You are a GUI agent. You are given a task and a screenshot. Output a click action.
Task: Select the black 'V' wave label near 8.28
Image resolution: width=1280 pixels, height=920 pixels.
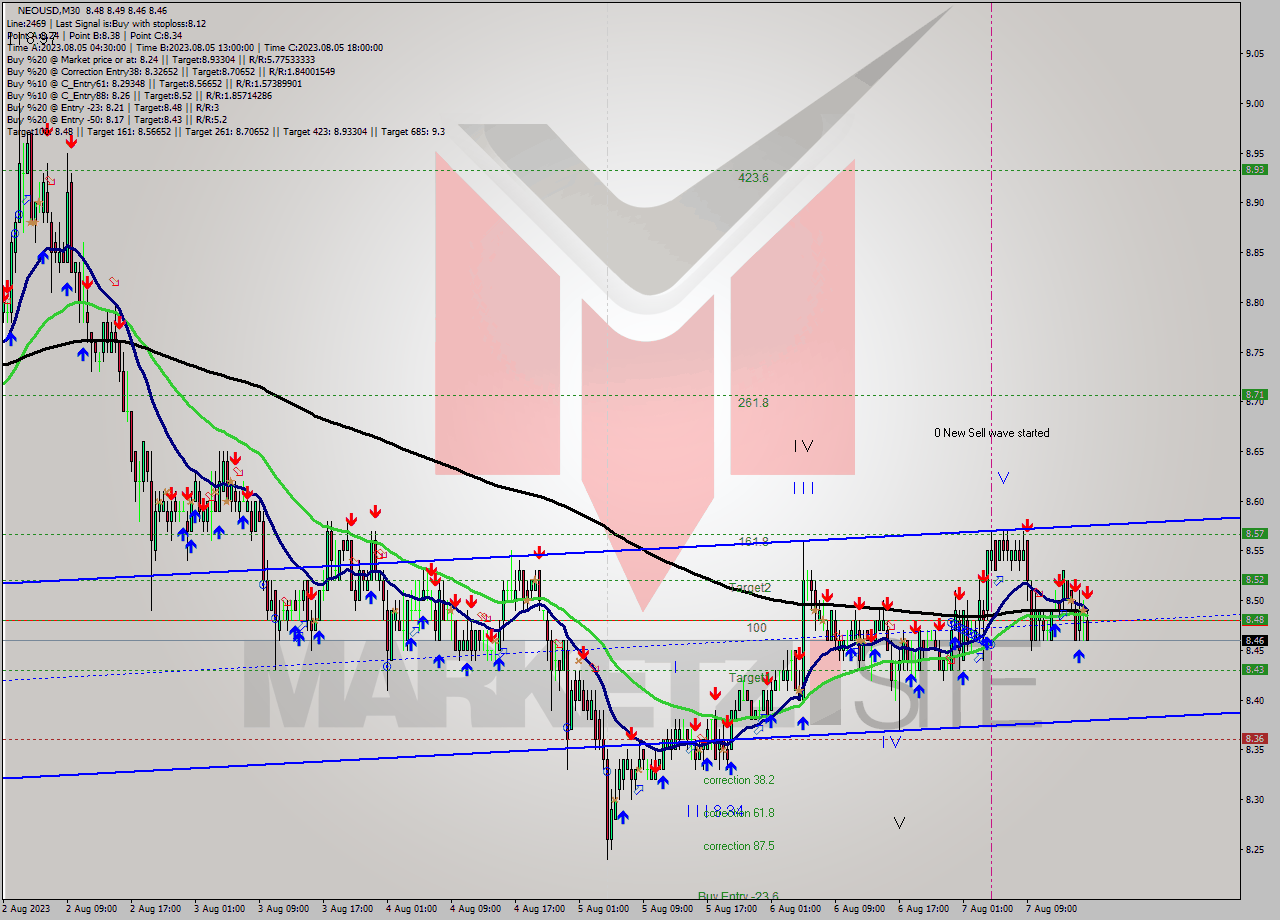tap(899, 823)
